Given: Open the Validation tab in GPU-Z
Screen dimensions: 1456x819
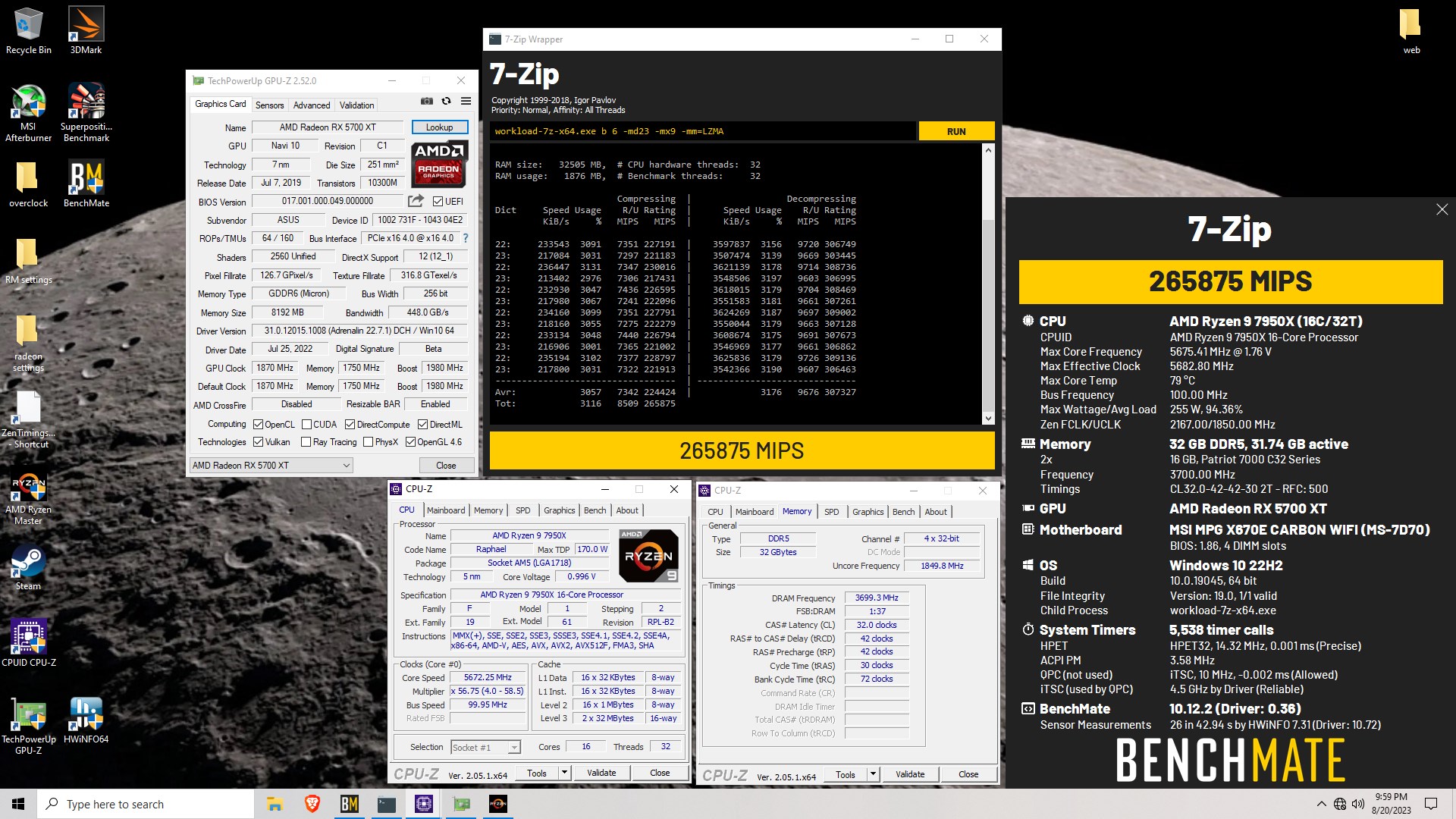Looking at the screenshot, I should [356, 105].
